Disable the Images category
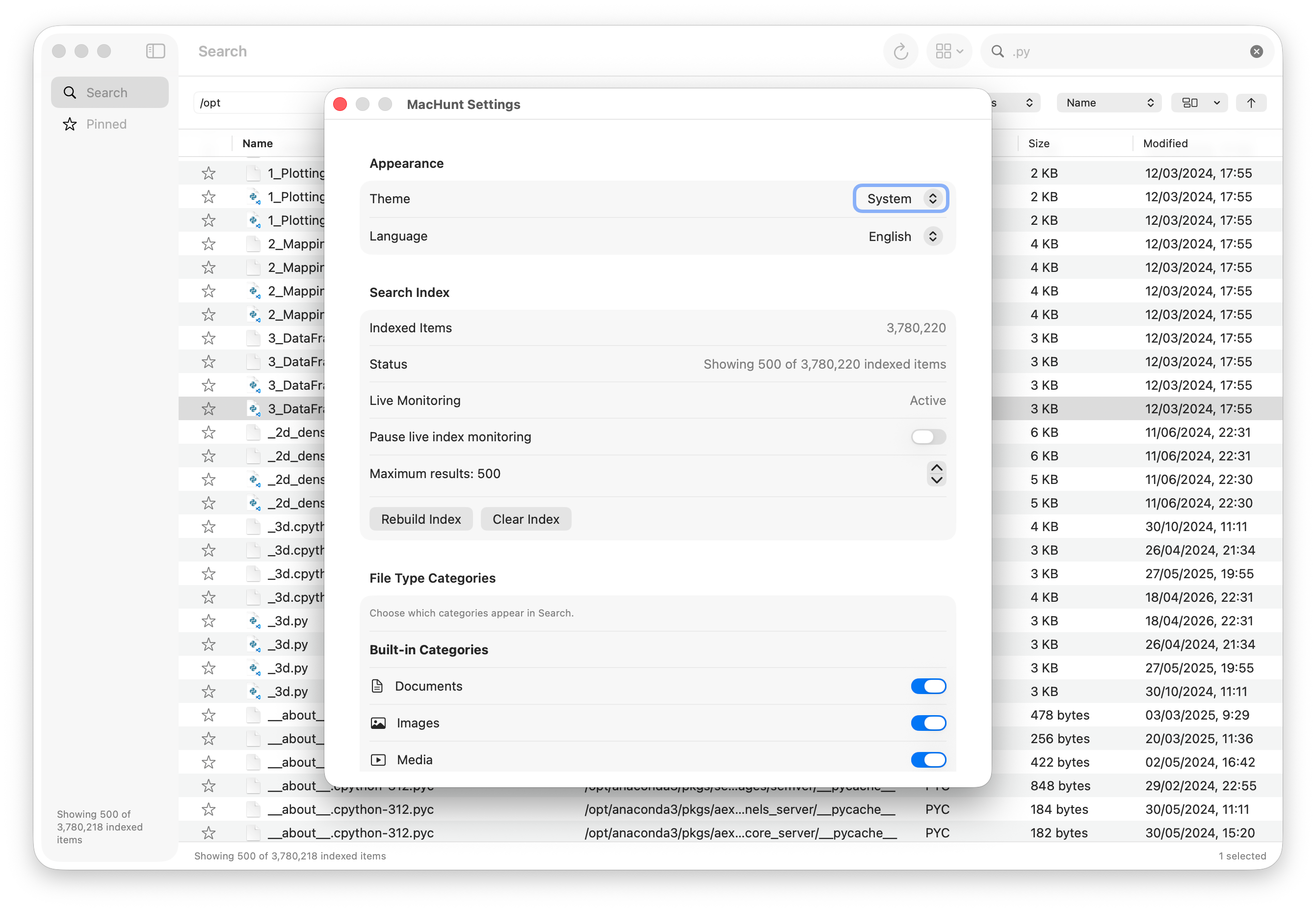 coord(928,723)
